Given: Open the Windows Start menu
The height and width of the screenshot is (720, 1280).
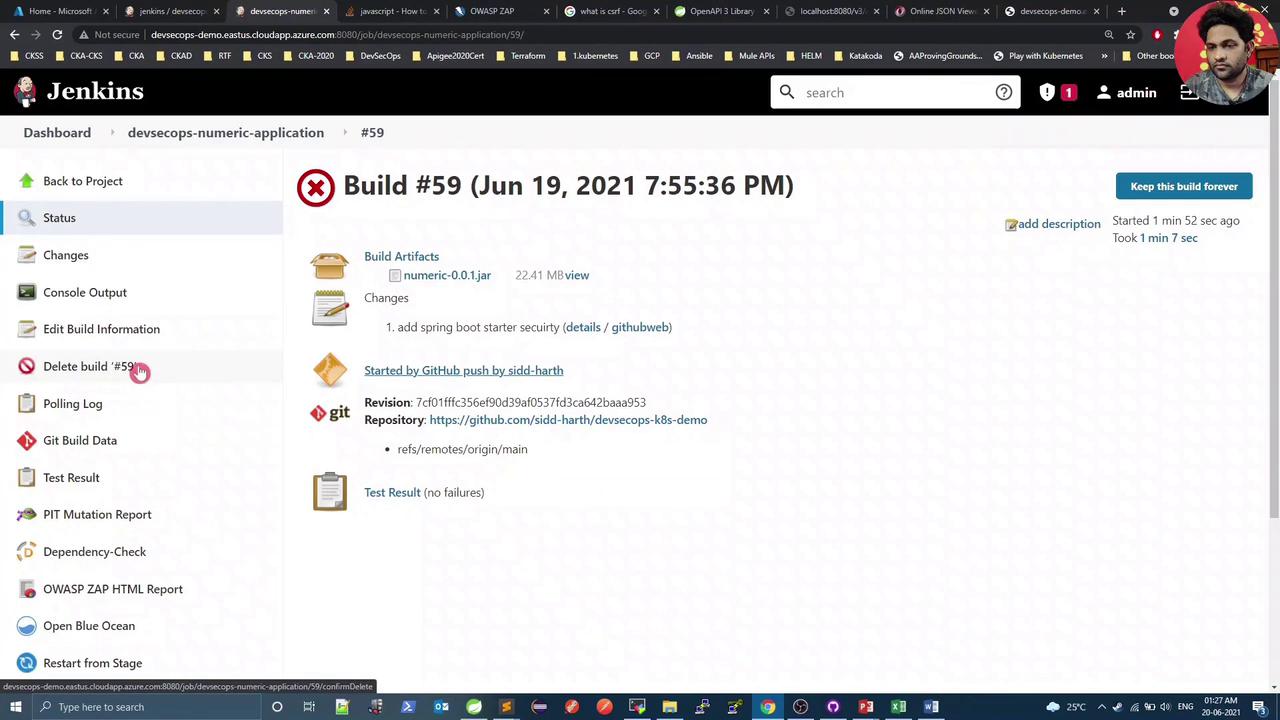Looking at the screenshot, I should pos(15,707).
